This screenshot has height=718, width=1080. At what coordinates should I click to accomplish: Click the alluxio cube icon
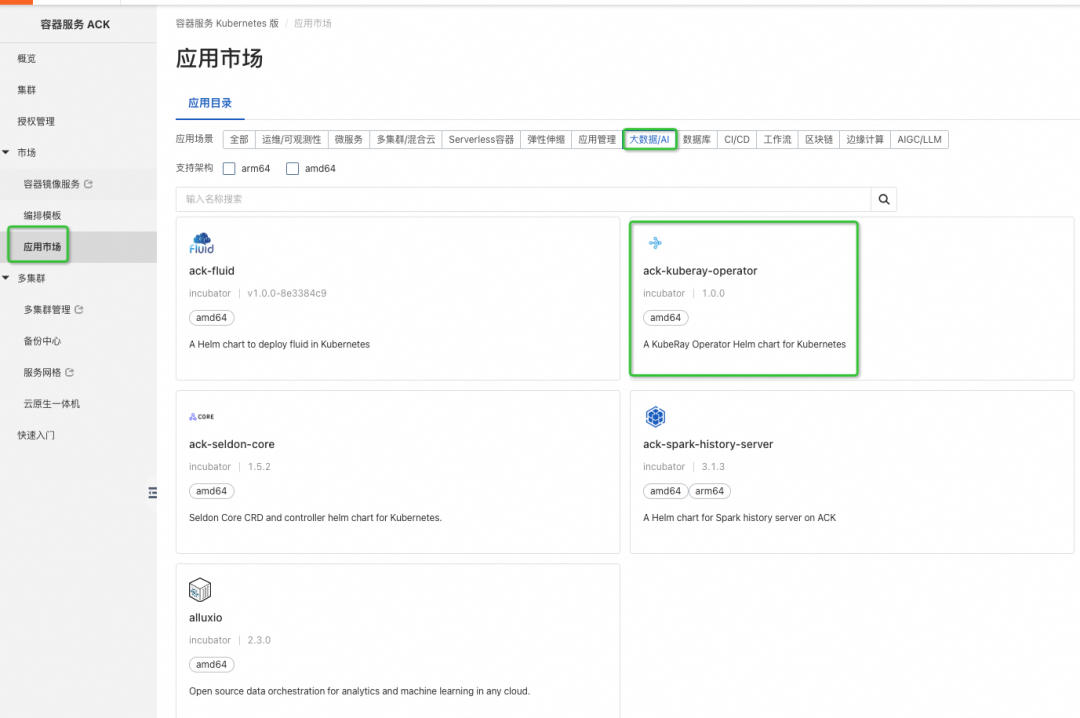(200, 590)
